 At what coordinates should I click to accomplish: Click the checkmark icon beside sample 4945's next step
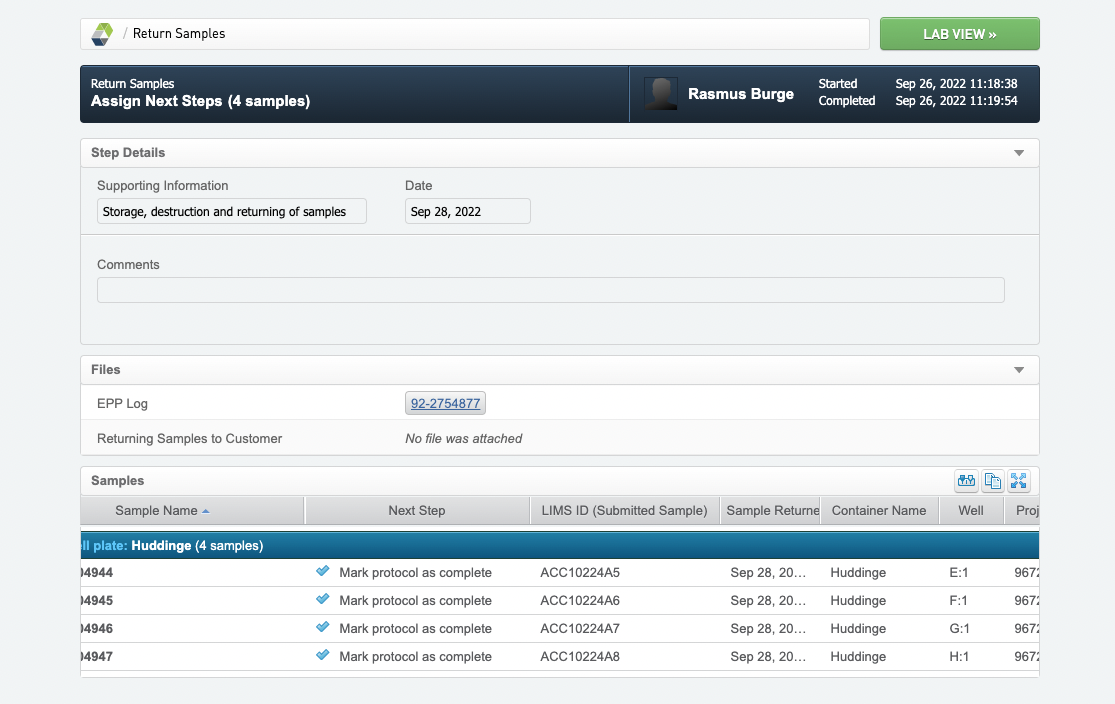(322, 600)
